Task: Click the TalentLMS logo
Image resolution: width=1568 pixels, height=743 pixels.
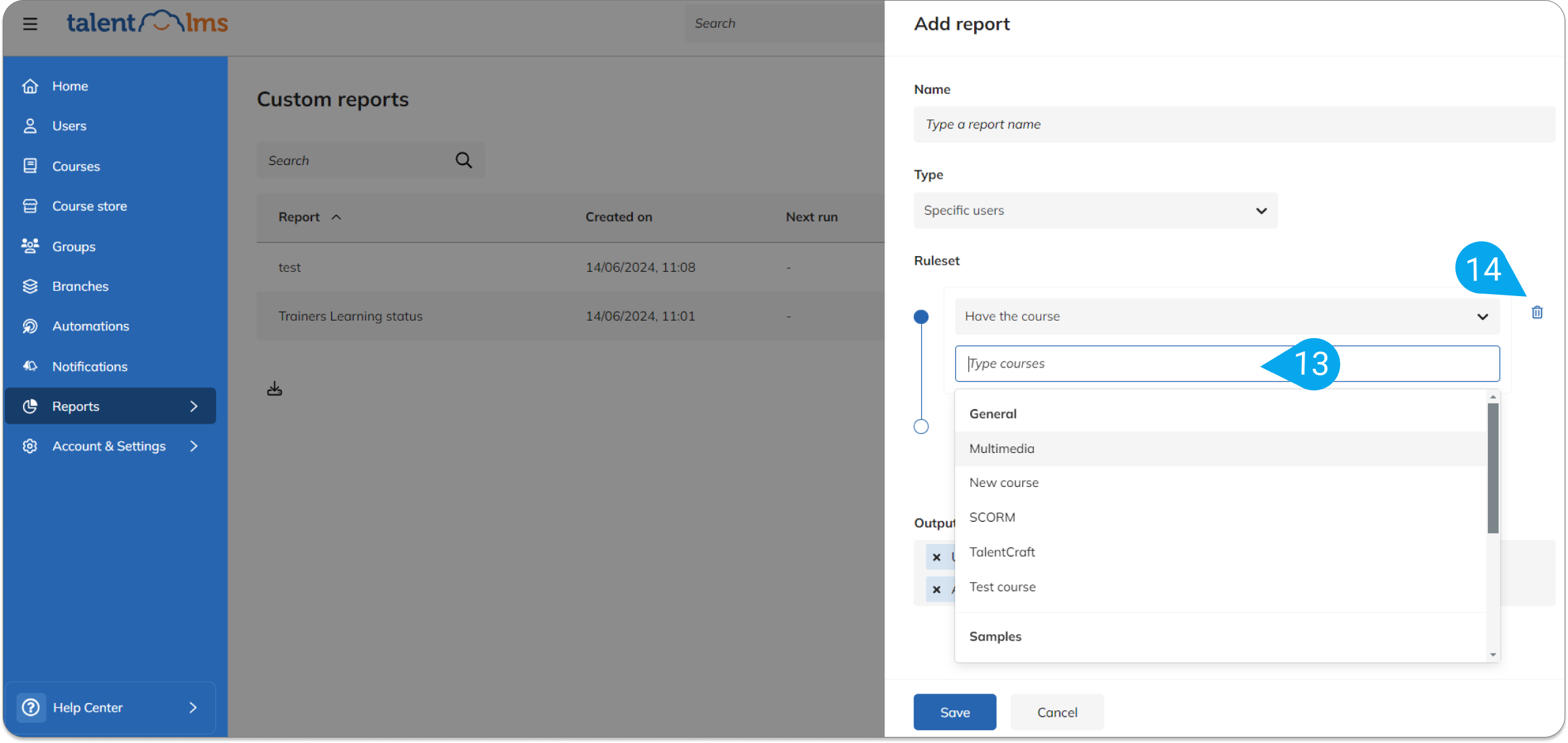Action: [147, 22]
